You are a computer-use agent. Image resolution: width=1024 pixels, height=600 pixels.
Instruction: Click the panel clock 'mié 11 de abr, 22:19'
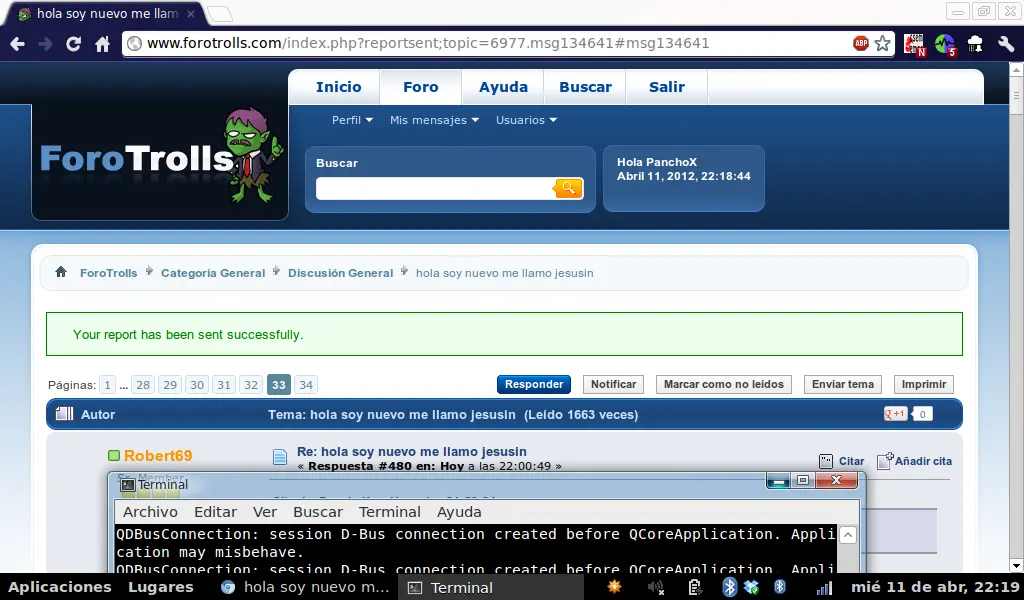click(x=935, y=587)
